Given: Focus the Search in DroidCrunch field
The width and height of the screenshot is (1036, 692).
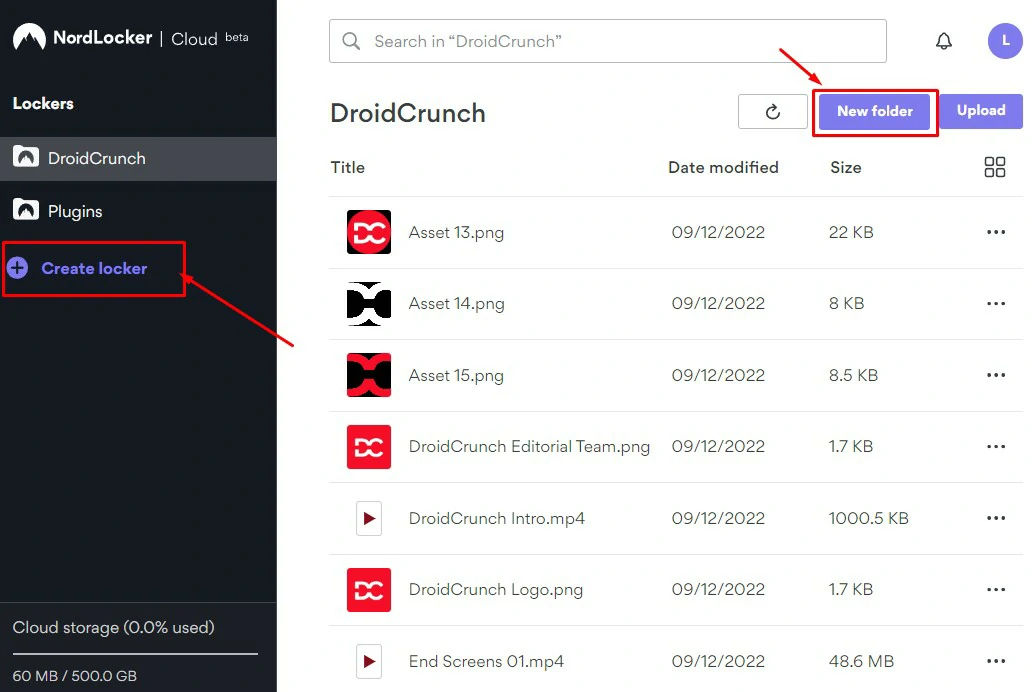Looking at the screenshot, I should coord(607,41).
